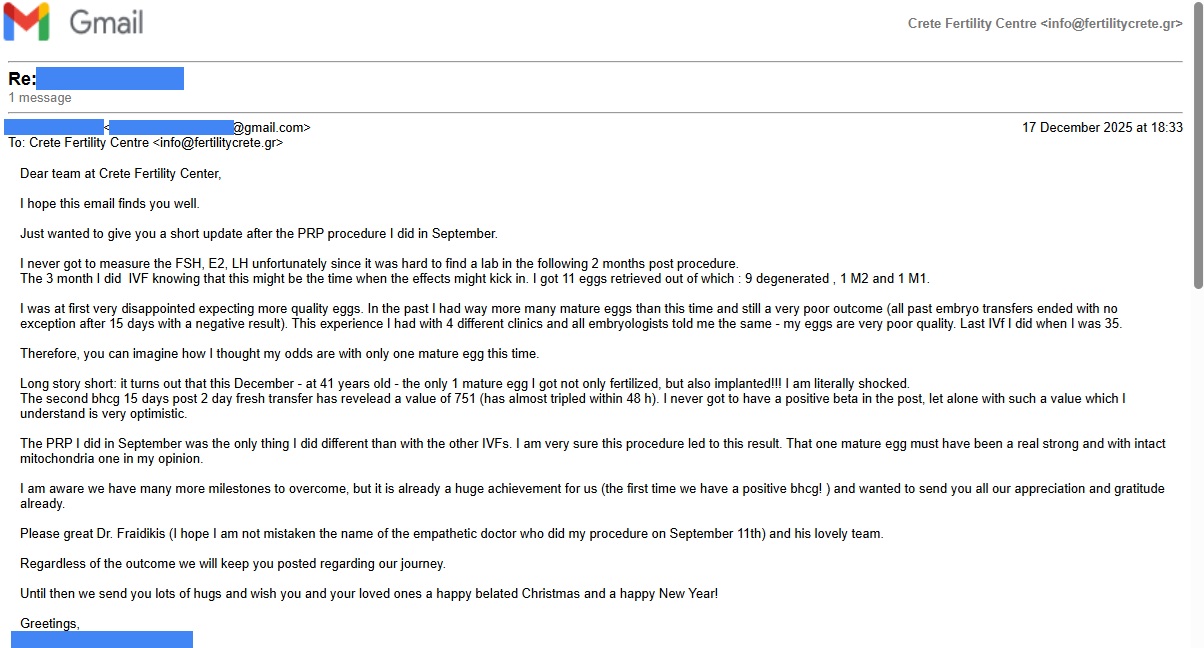This screenshot has height=648, width=1204.
Task: Click the vertical scrollbar thumb
Action: [1195, 150]
